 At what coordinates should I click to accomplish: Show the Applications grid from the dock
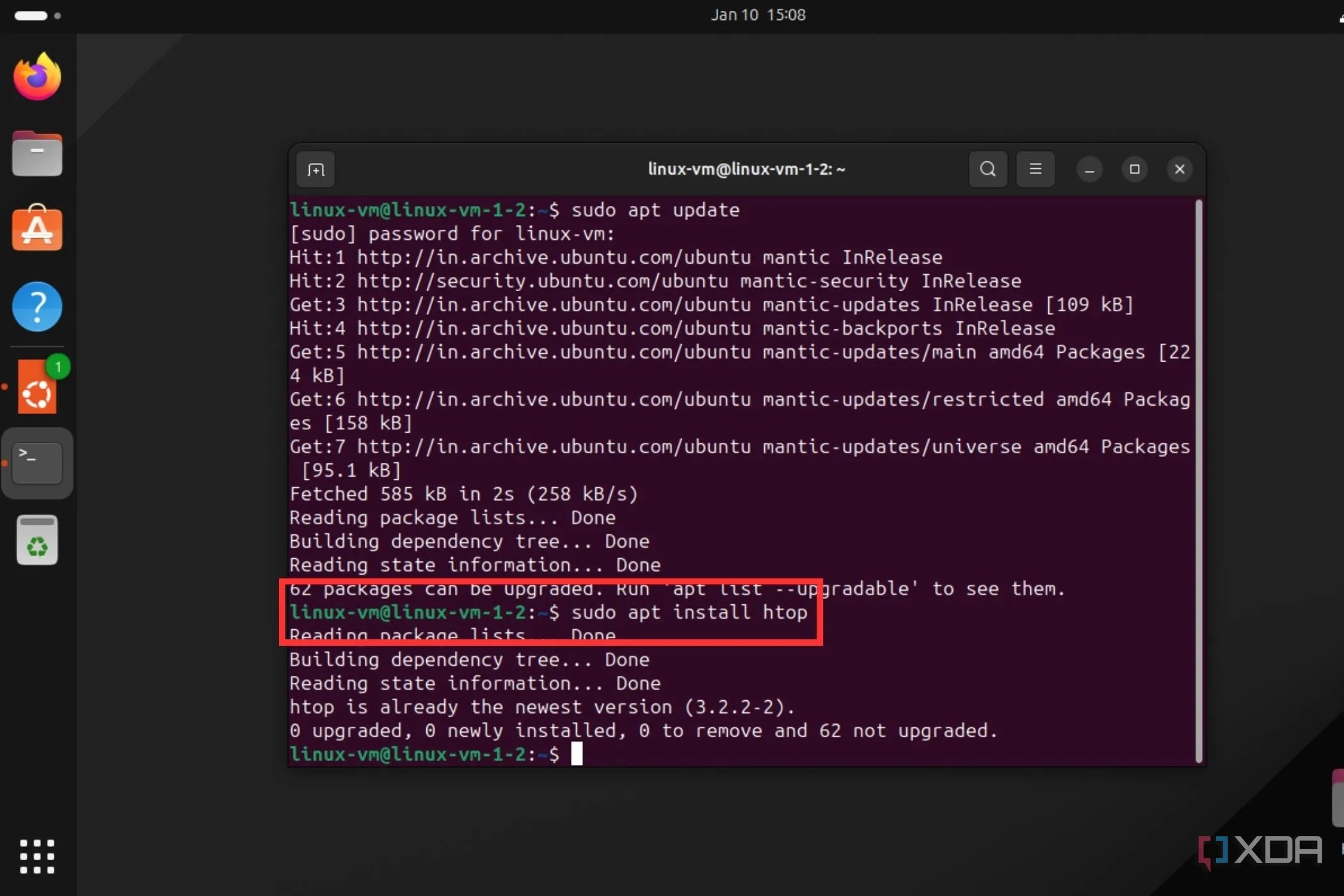point(36,856)
